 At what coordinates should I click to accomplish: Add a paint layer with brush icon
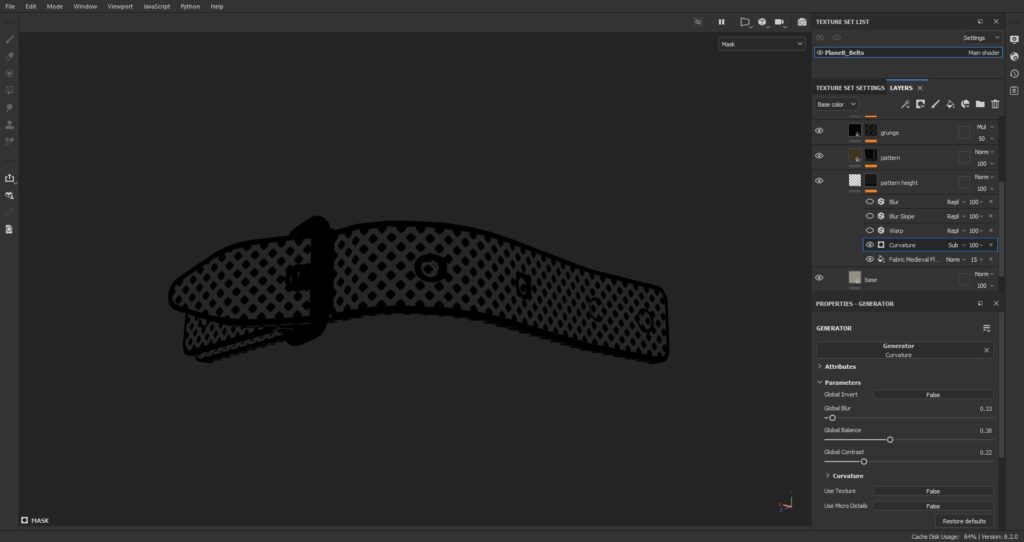click(935, 104)
